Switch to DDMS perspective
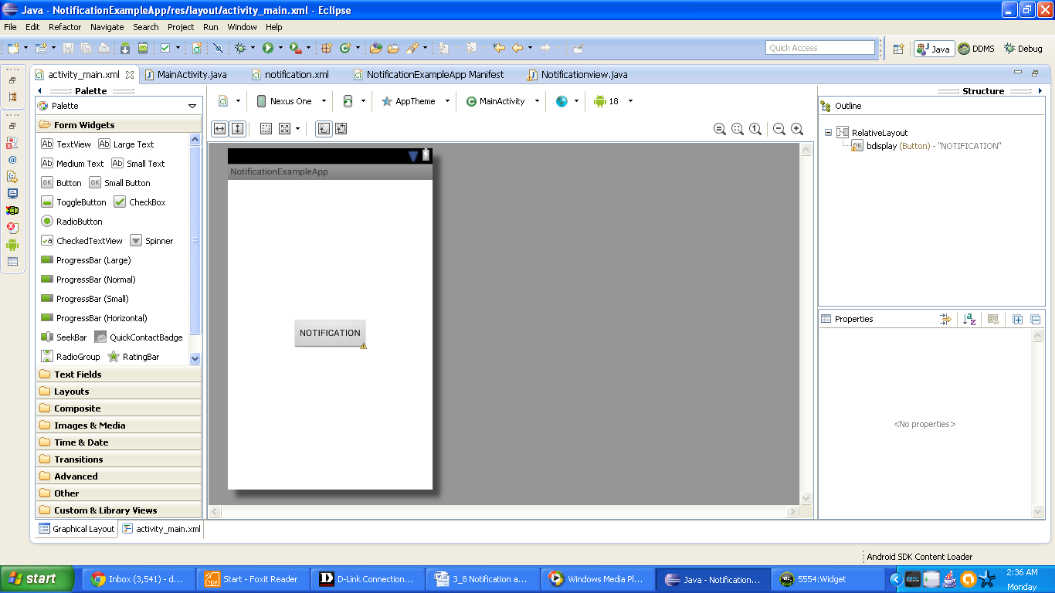Screen dimensions: 1055x593 (x=976, y=48)
